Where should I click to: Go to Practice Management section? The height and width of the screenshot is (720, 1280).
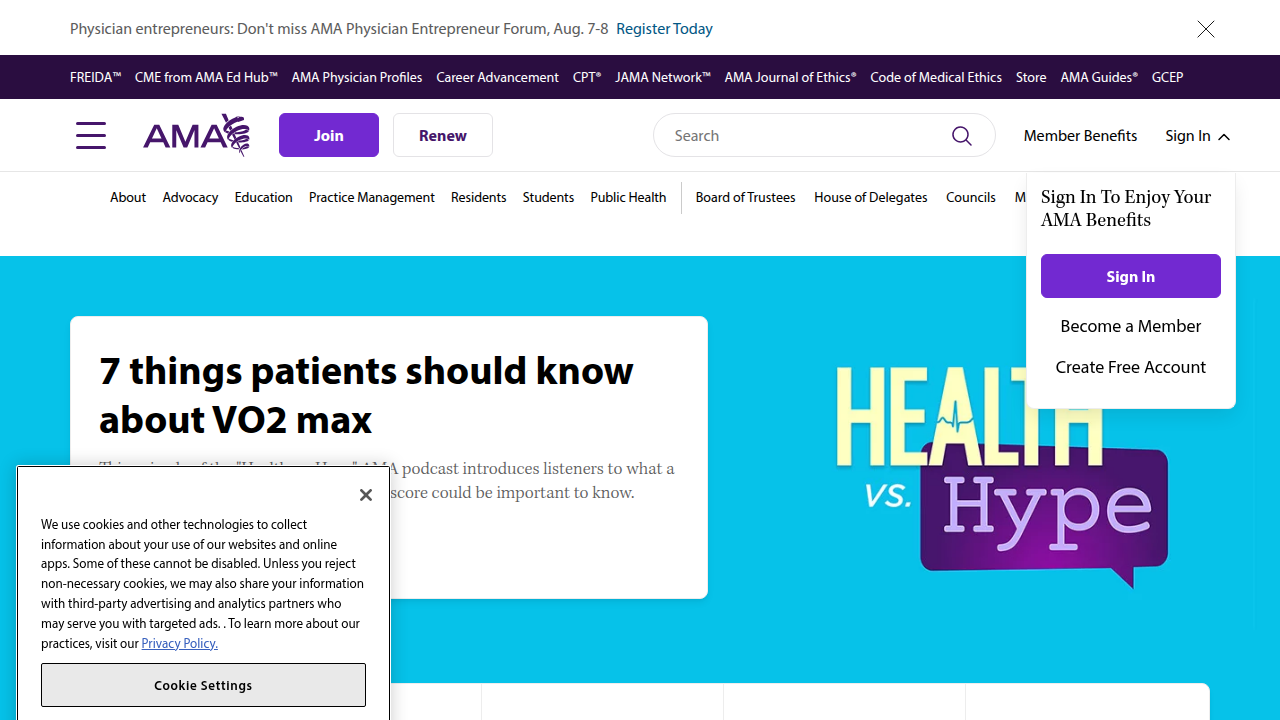pyautogui.click(x=372, y=197)
